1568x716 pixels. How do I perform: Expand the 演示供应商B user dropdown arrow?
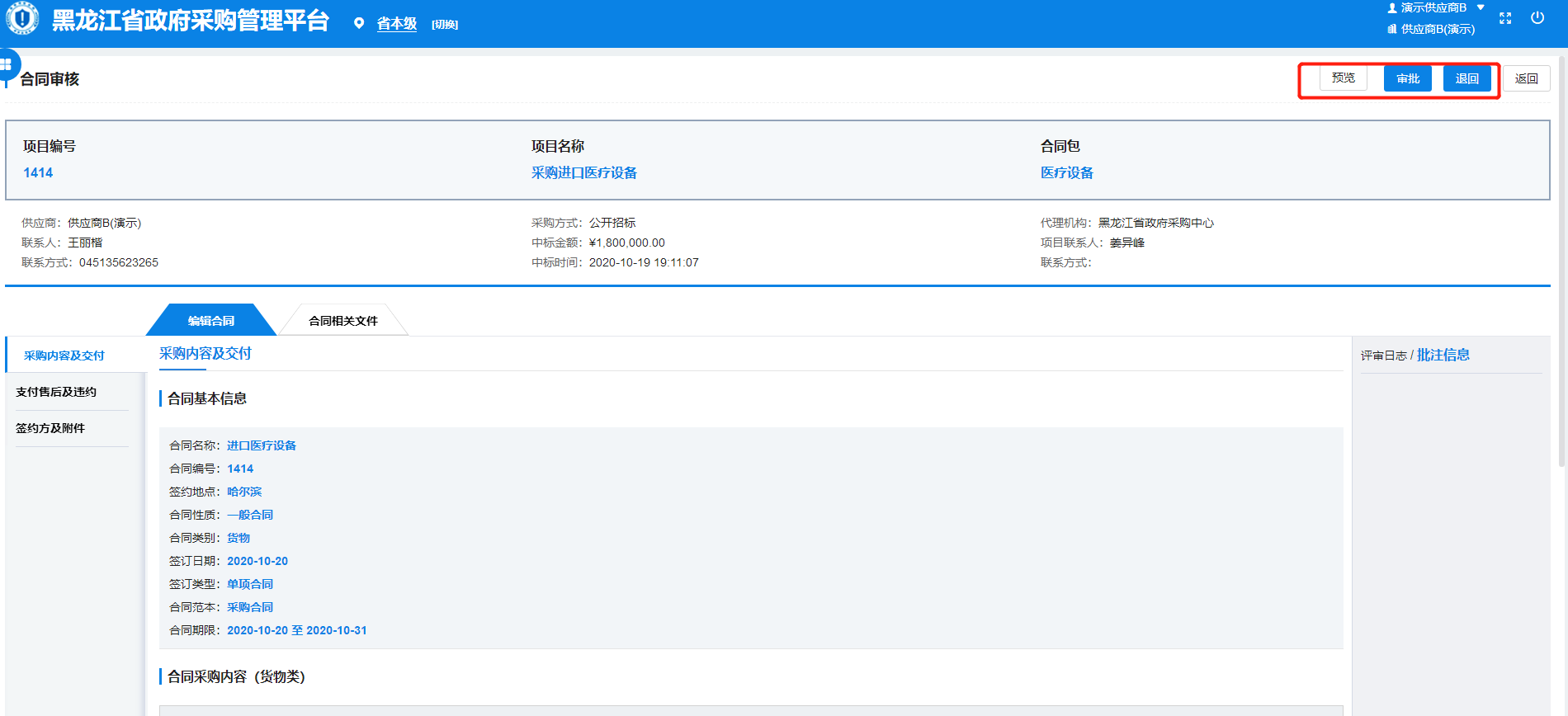pos(1481,7)
